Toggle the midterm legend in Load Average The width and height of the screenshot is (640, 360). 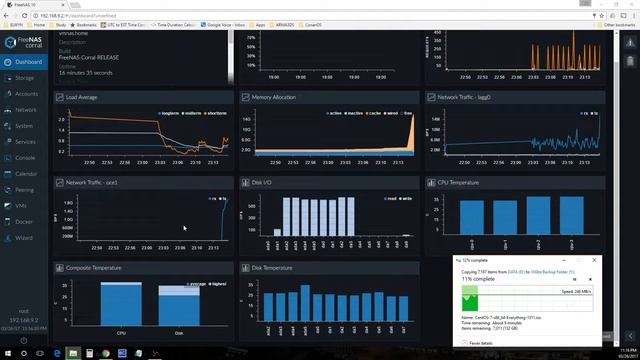pyautogui.click(x=191, y=113)
